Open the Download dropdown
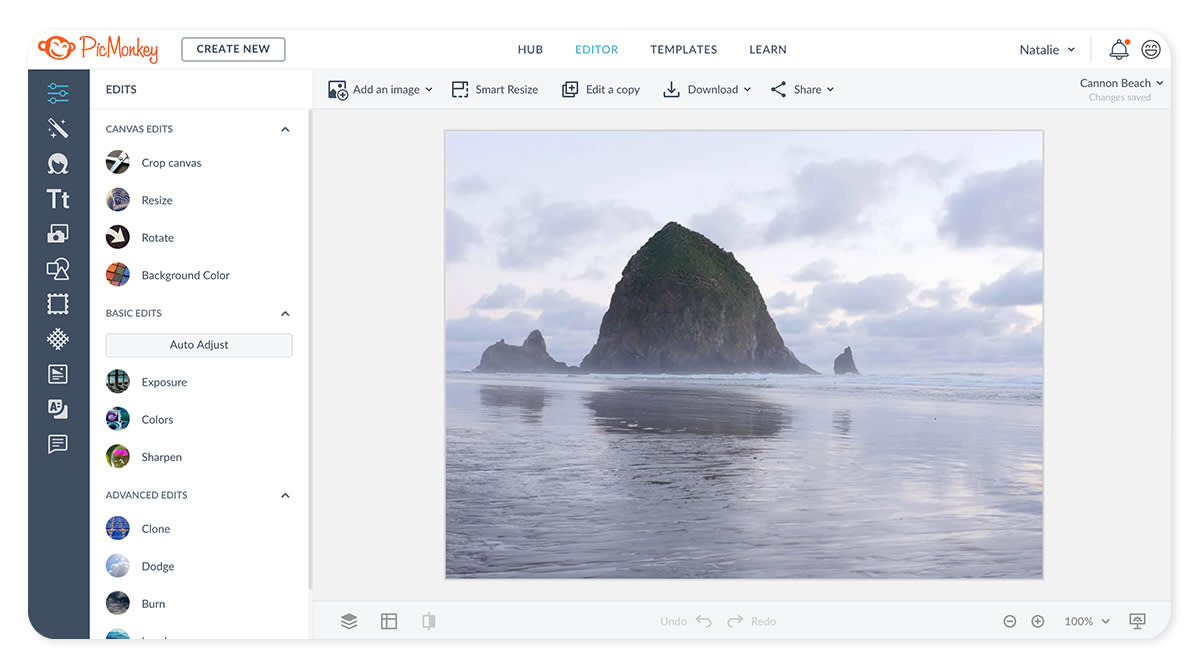Image resolution: width=1200 pixels, height=669 pixels. tap(707, 89)
